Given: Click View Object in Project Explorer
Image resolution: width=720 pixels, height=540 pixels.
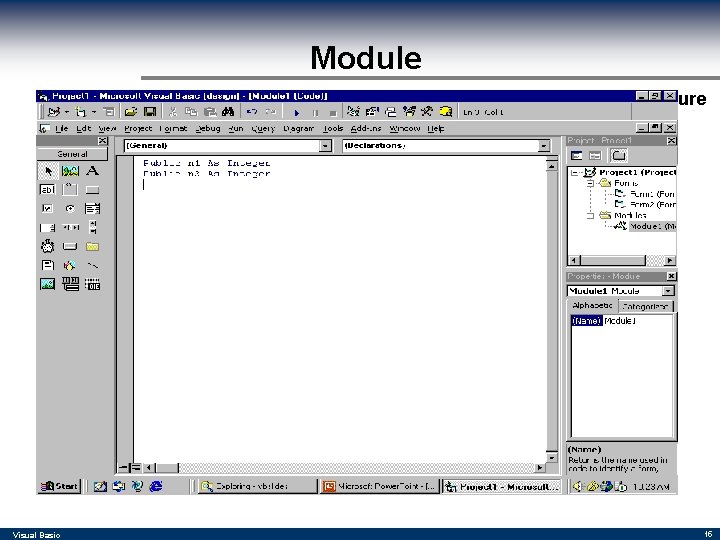Looking at the screenshot, I should click(595, 156).
